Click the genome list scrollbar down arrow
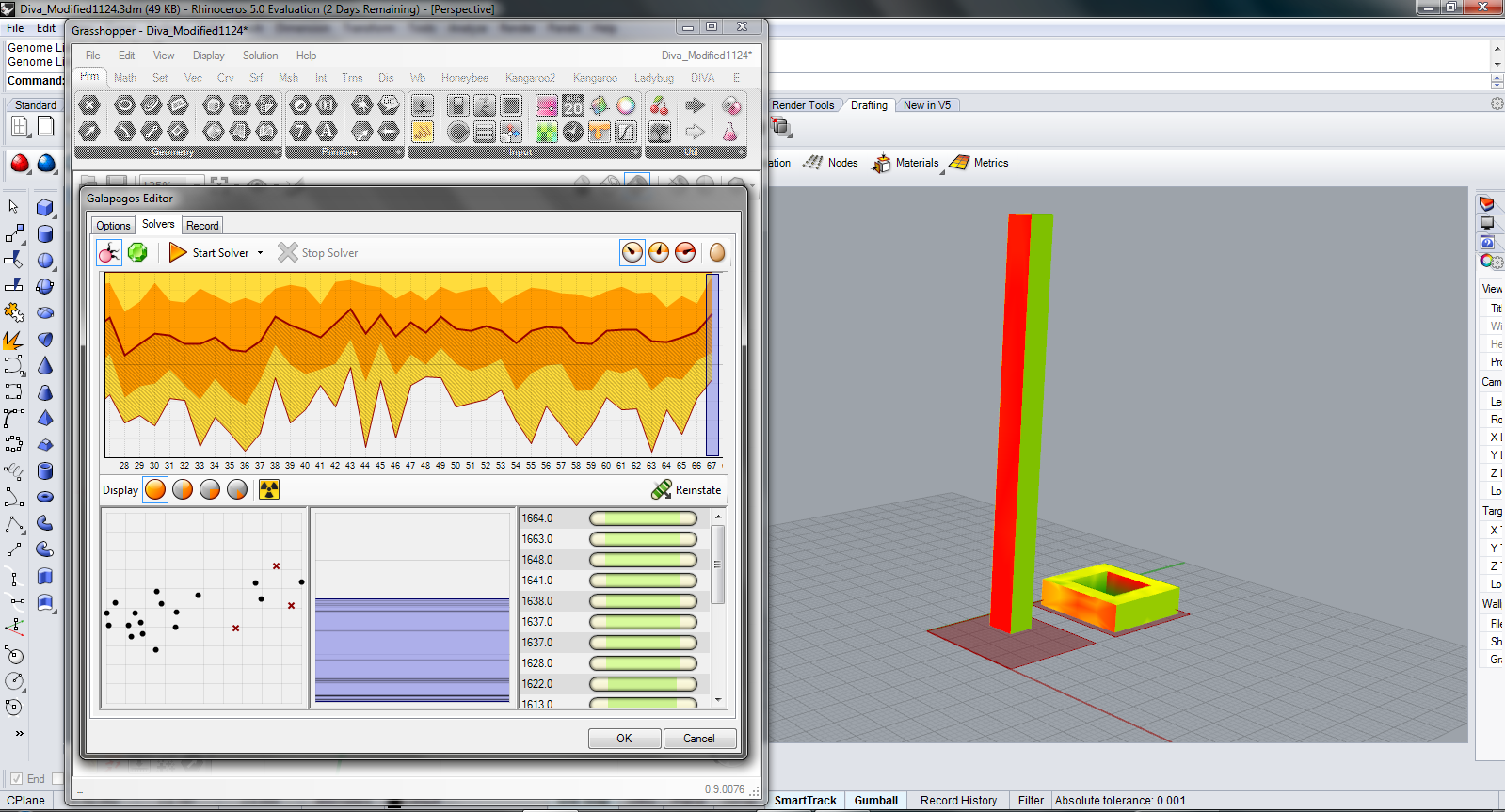This screenshot has height=812, width=1505. coord(718,700)
